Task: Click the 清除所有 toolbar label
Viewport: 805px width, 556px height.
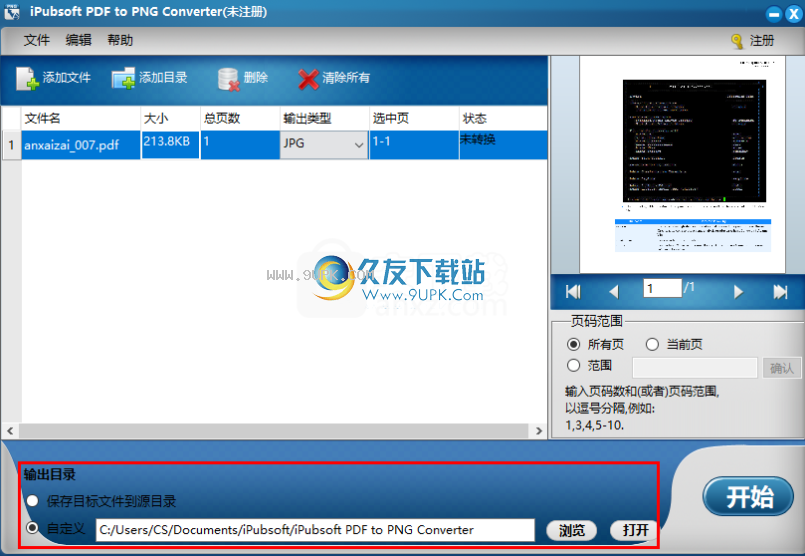Action: 346,78
